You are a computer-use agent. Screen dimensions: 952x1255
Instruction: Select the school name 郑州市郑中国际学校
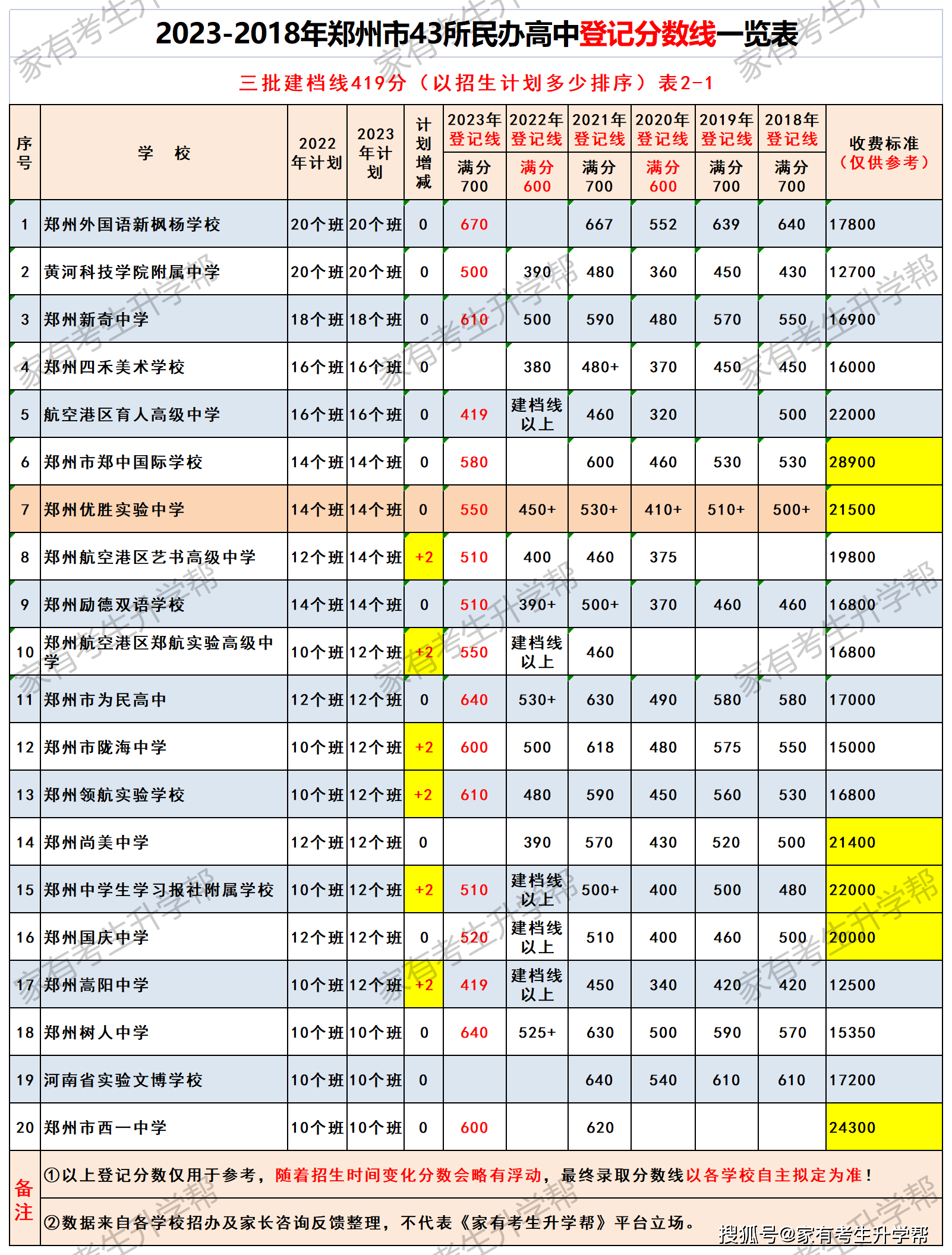coord(123,462)
